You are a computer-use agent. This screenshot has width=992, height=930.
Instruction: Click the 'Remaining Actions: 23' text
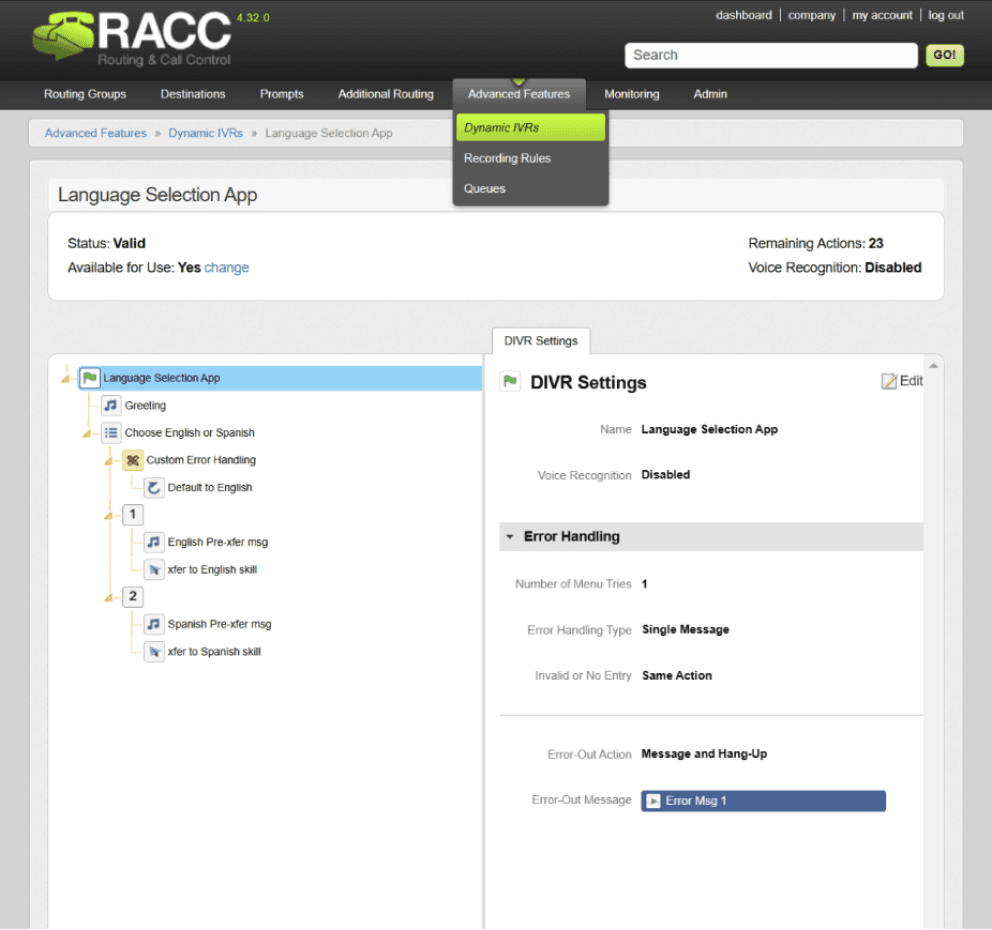click(815, 244)
